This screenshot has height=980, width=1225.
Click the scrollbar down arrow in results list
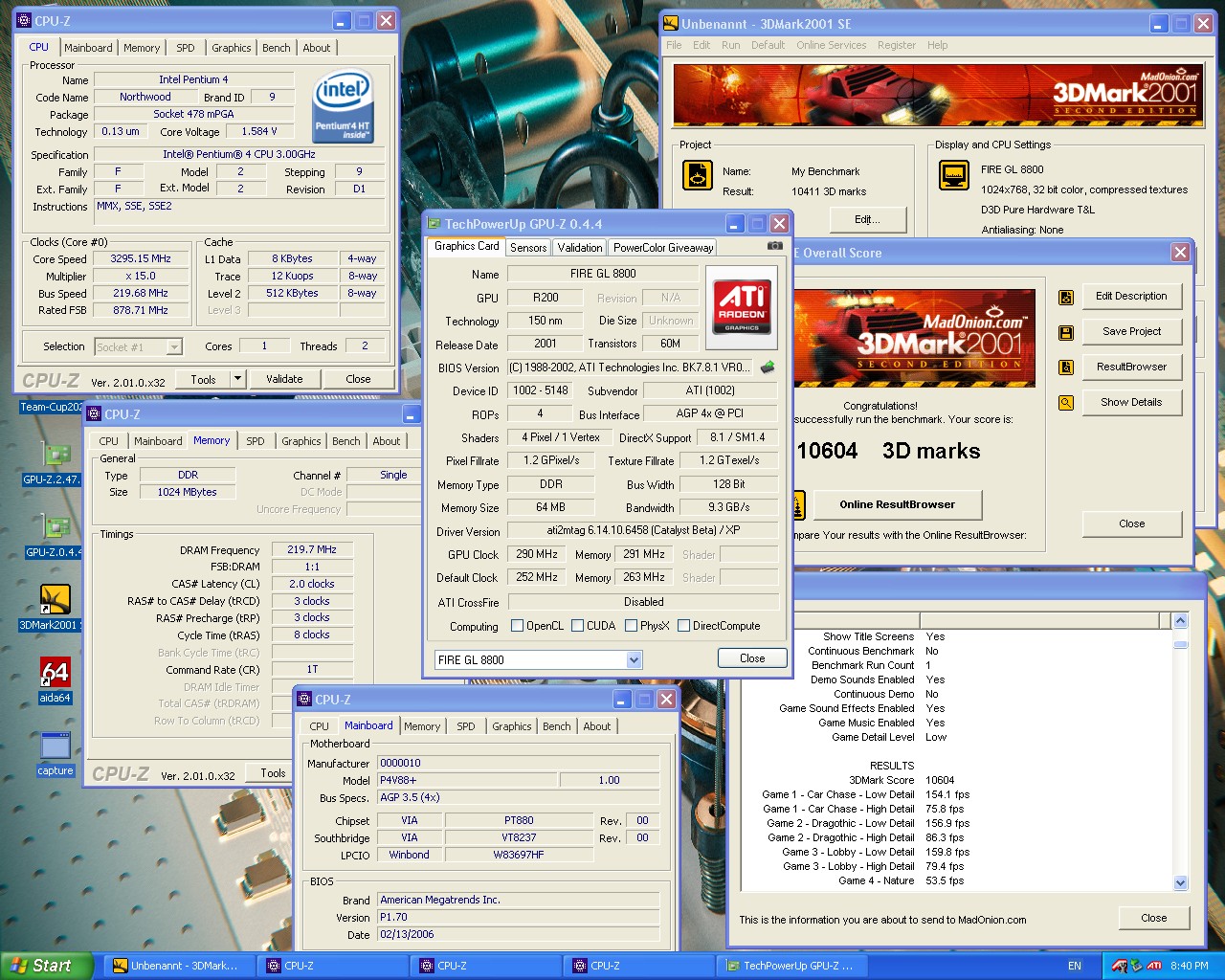tap(1180, 883)
